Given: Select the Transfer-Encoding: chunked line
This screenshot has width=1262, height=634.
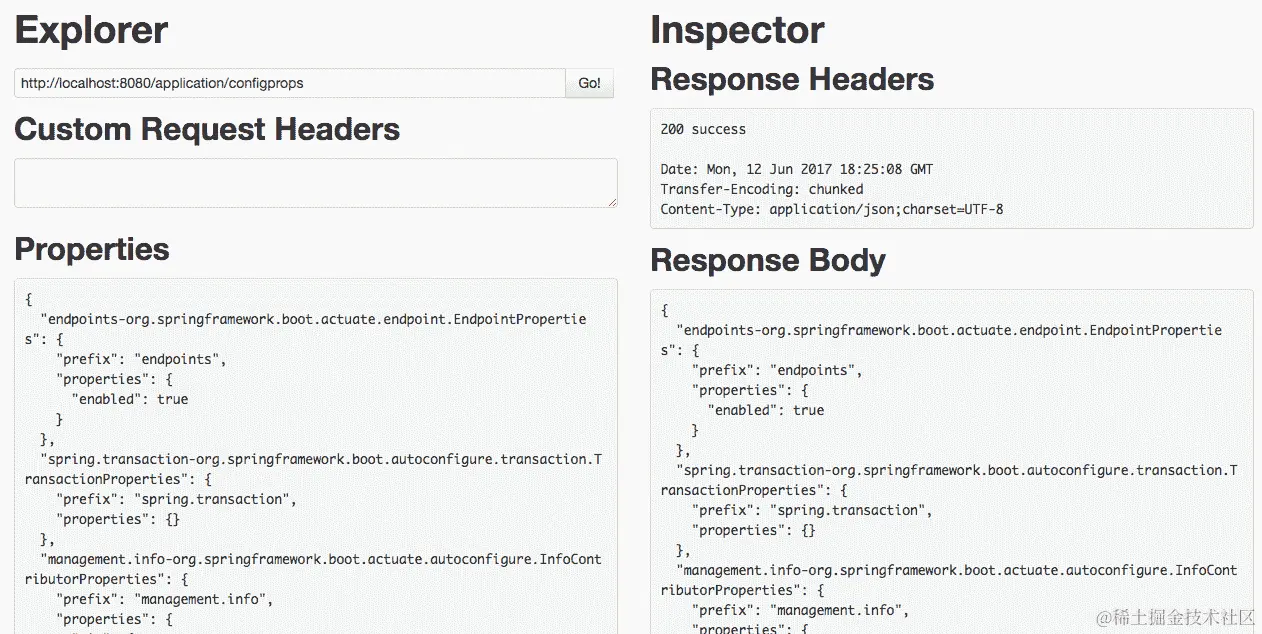Looking at the screenshot, I should pos(761,189).
